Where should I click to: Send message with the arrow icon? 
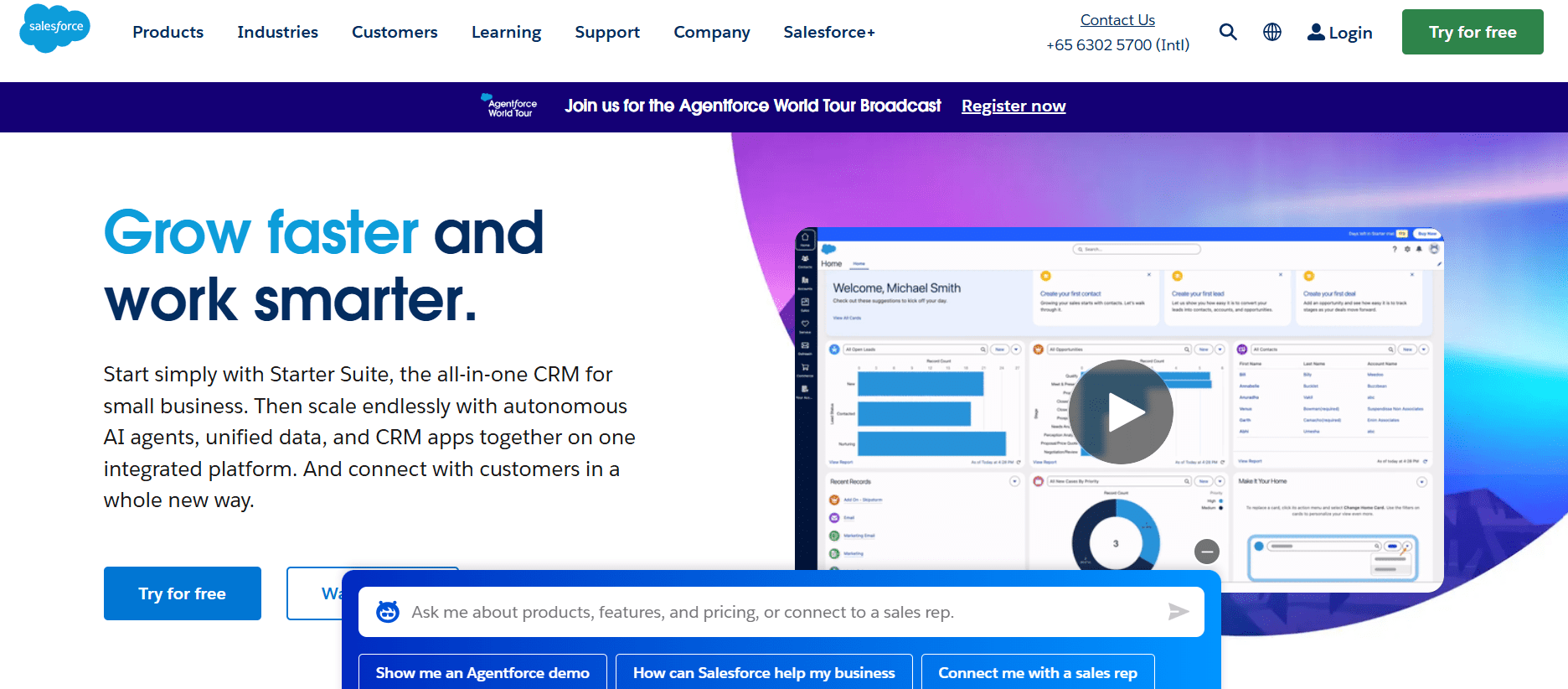1179,612
